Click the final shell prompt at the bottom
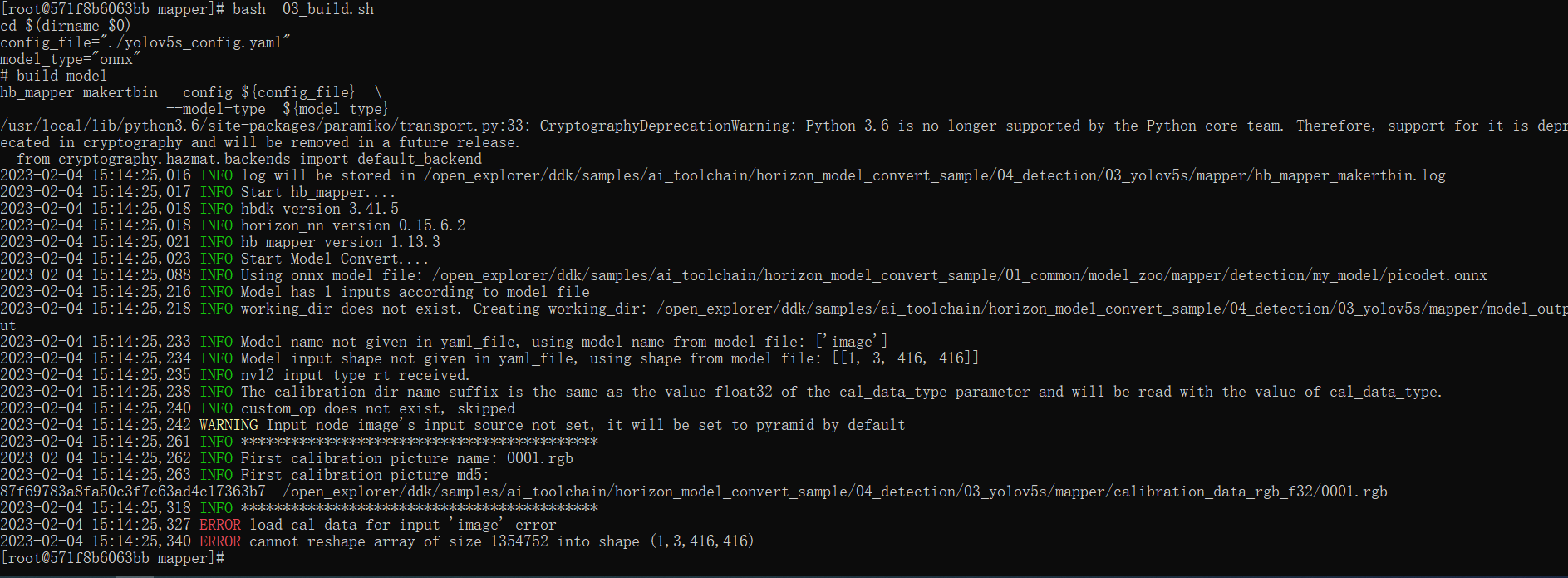This screenshot has width=1568, height=578. pos(112,558)
